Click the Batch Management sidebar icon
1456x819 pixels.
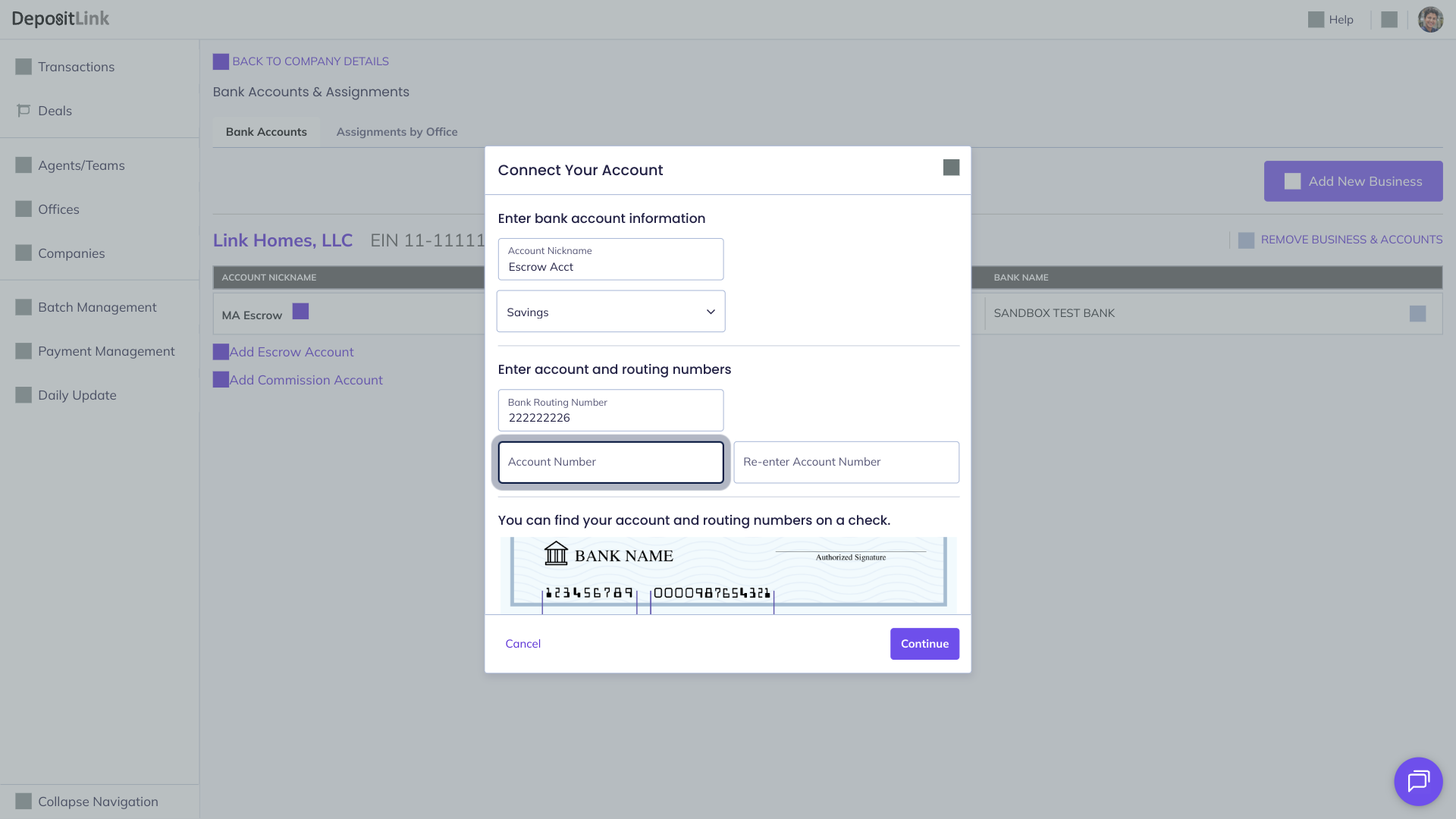point(24,307)
